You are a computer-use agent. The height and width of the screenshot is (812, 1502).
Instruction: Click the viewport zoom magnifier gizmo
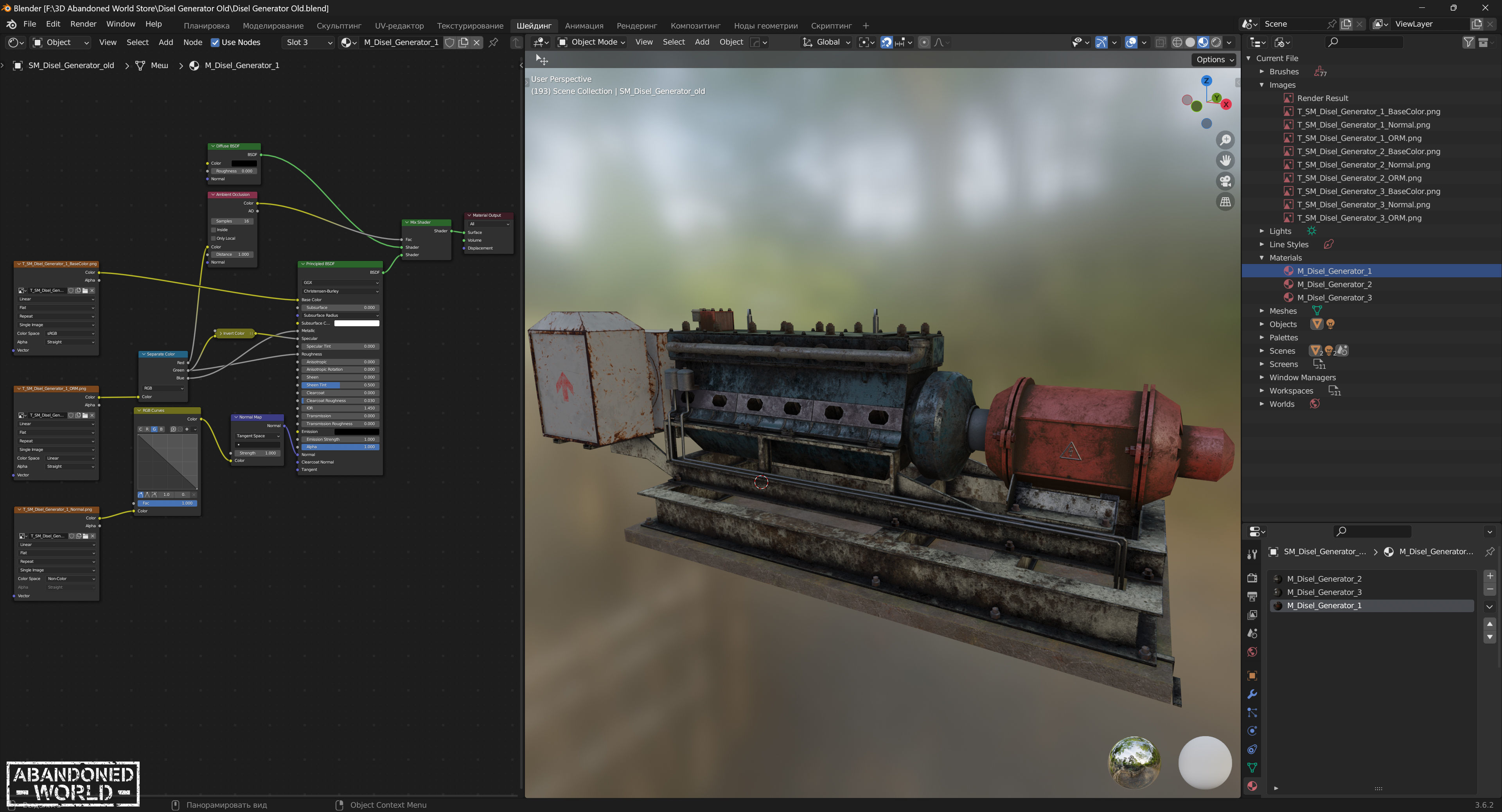[1225, 140]
